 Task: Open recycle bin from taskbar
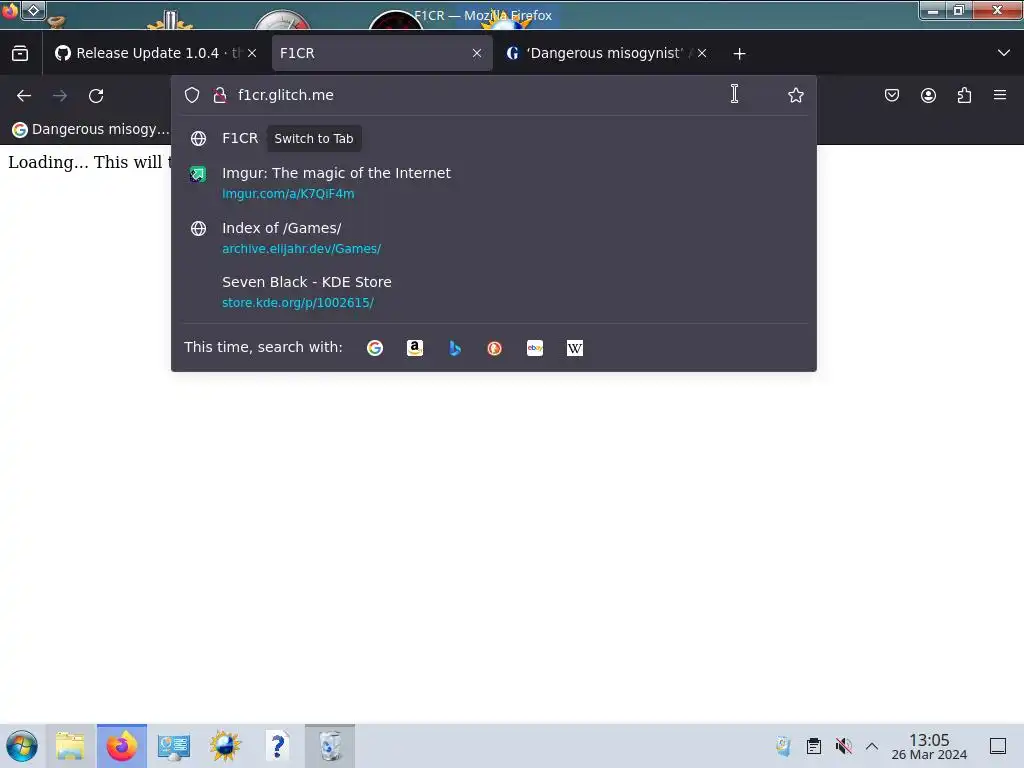point(330,746)
